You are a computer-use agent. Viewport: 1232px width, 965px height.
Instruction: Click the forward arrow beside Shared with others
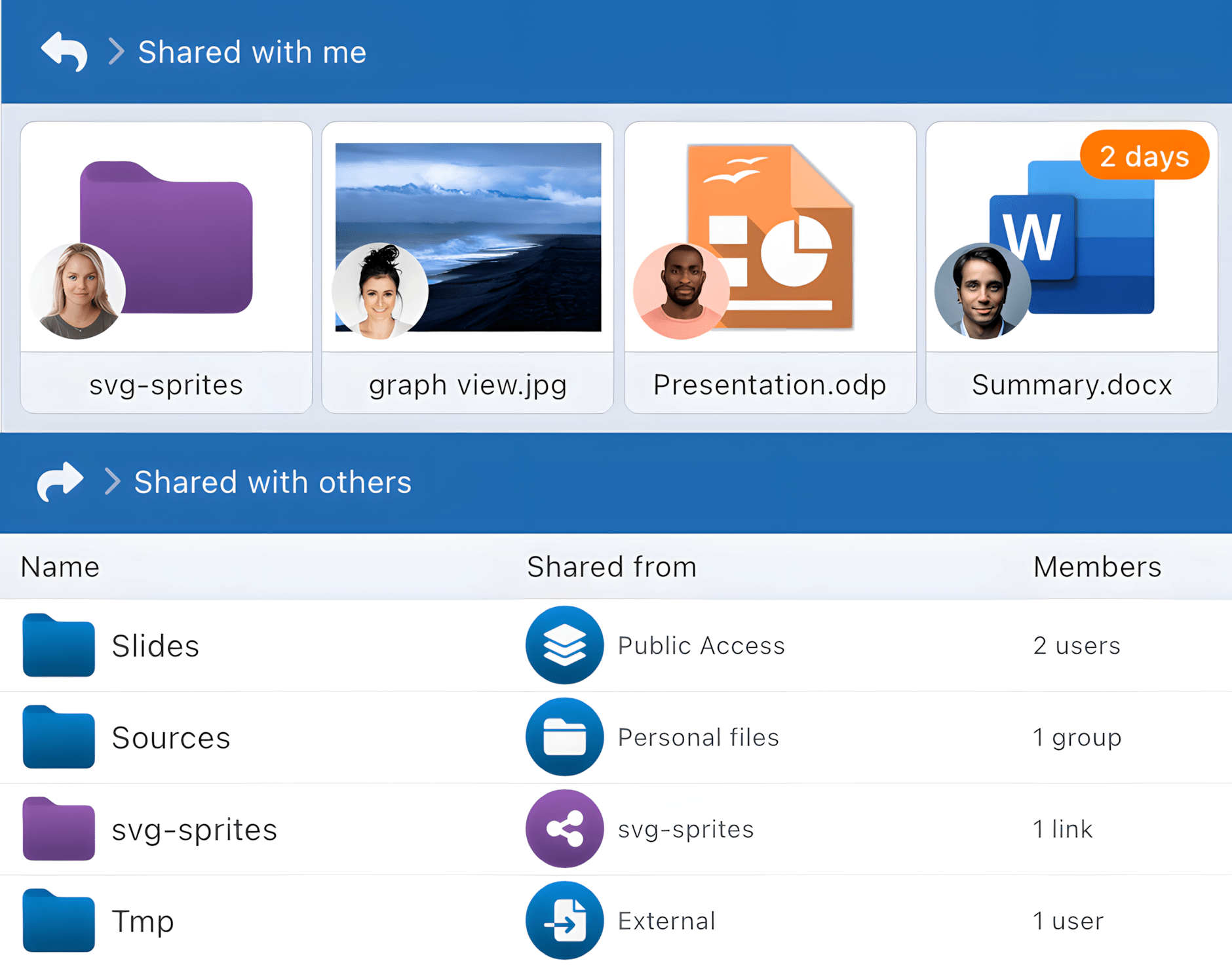[x=60, y=482]
